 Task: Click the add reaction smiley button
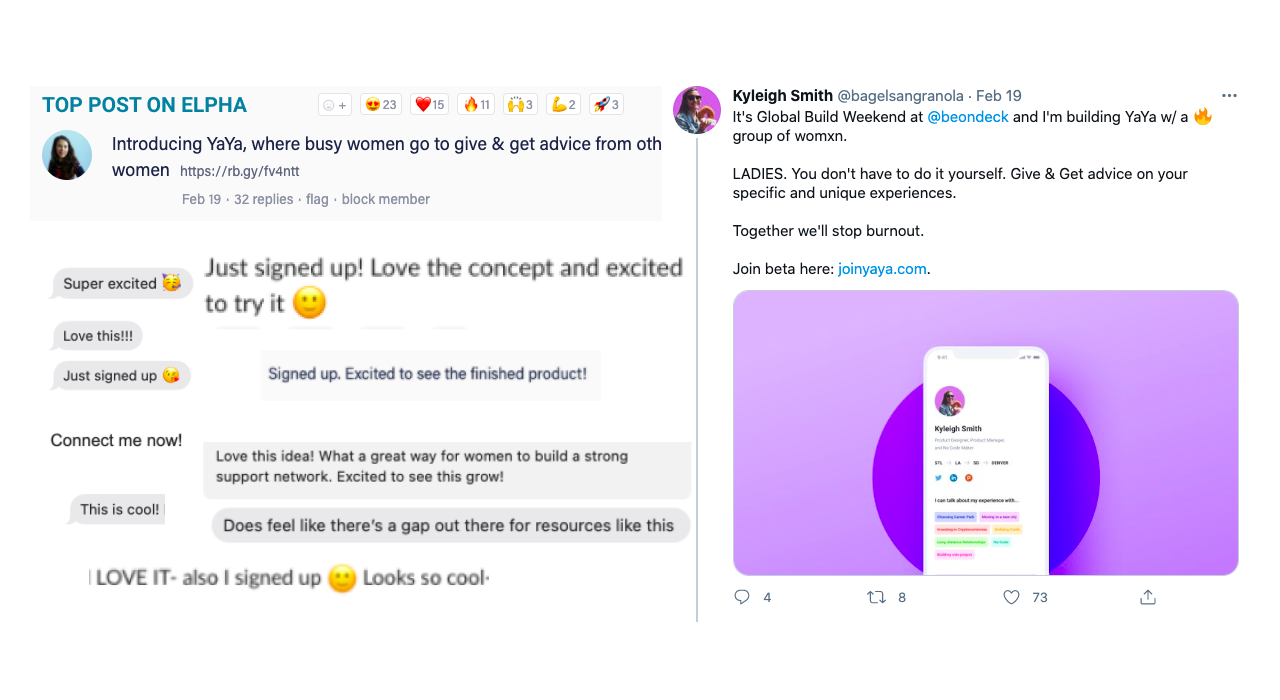[x=335, y=104]
